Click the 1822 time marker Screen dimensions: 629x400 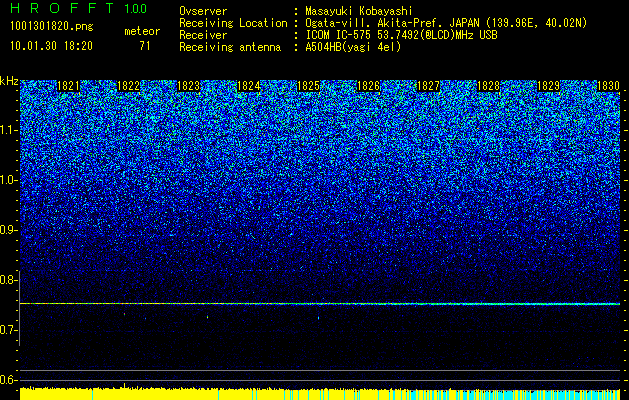[128, 86]
